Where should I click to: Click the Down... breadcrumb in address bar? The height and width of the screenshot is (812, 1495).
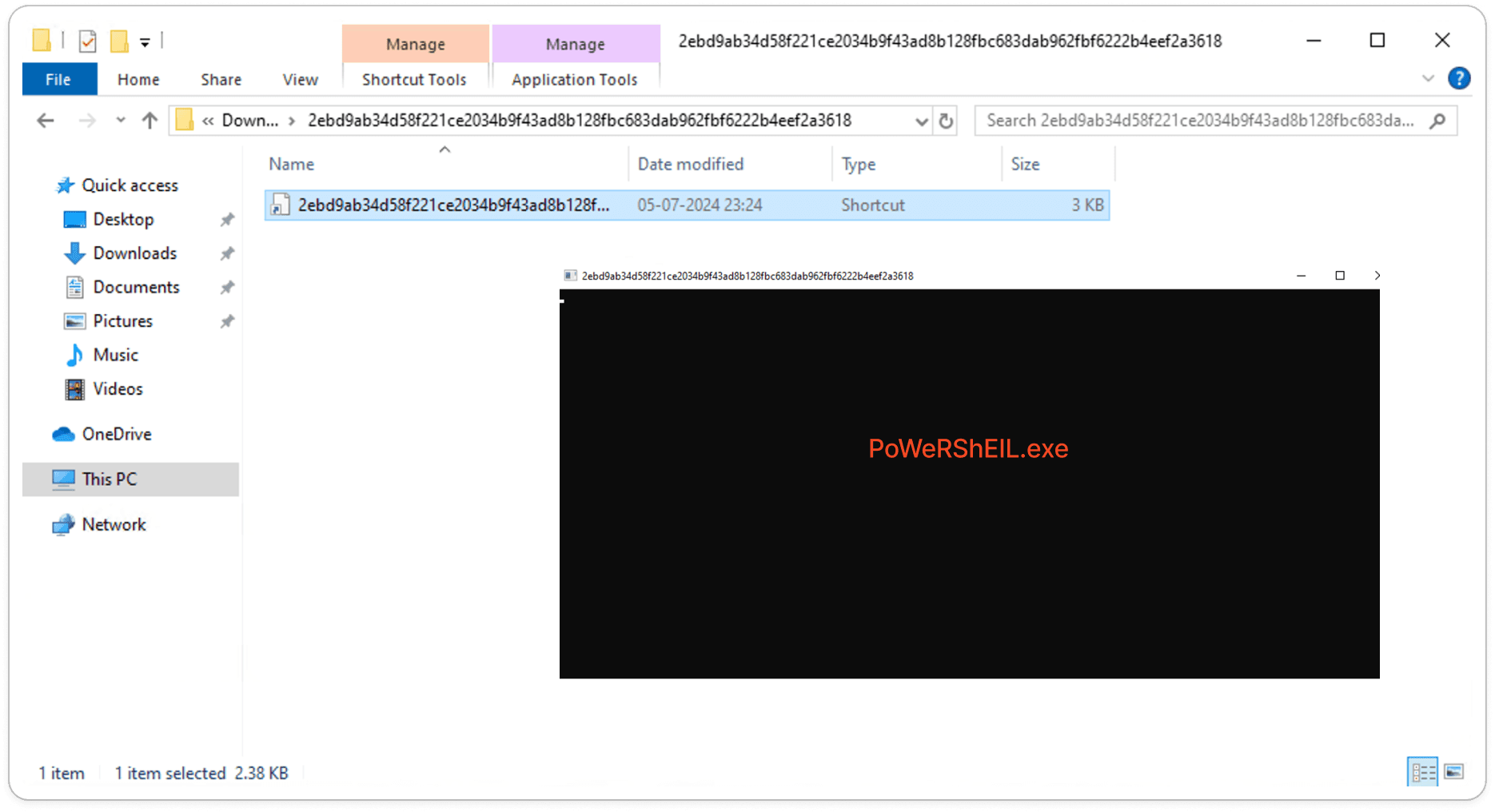(249, 121)
